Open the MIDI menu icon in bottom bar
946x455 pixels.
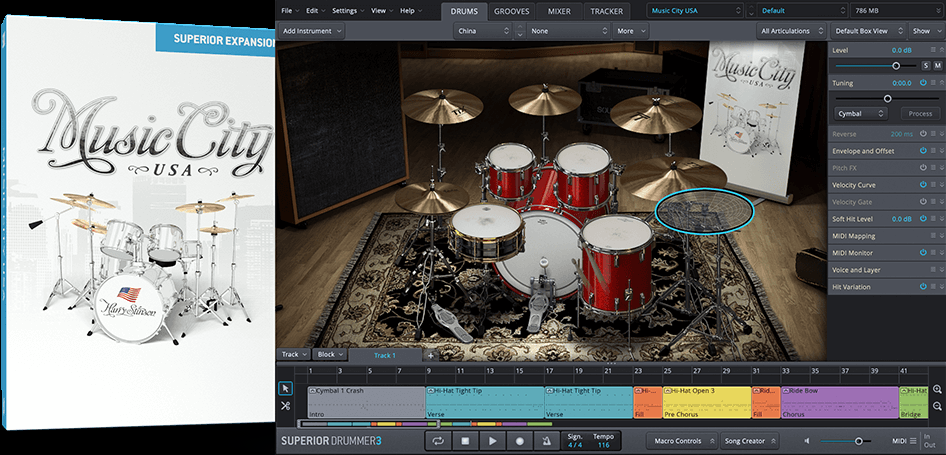[x=913, y=441]
